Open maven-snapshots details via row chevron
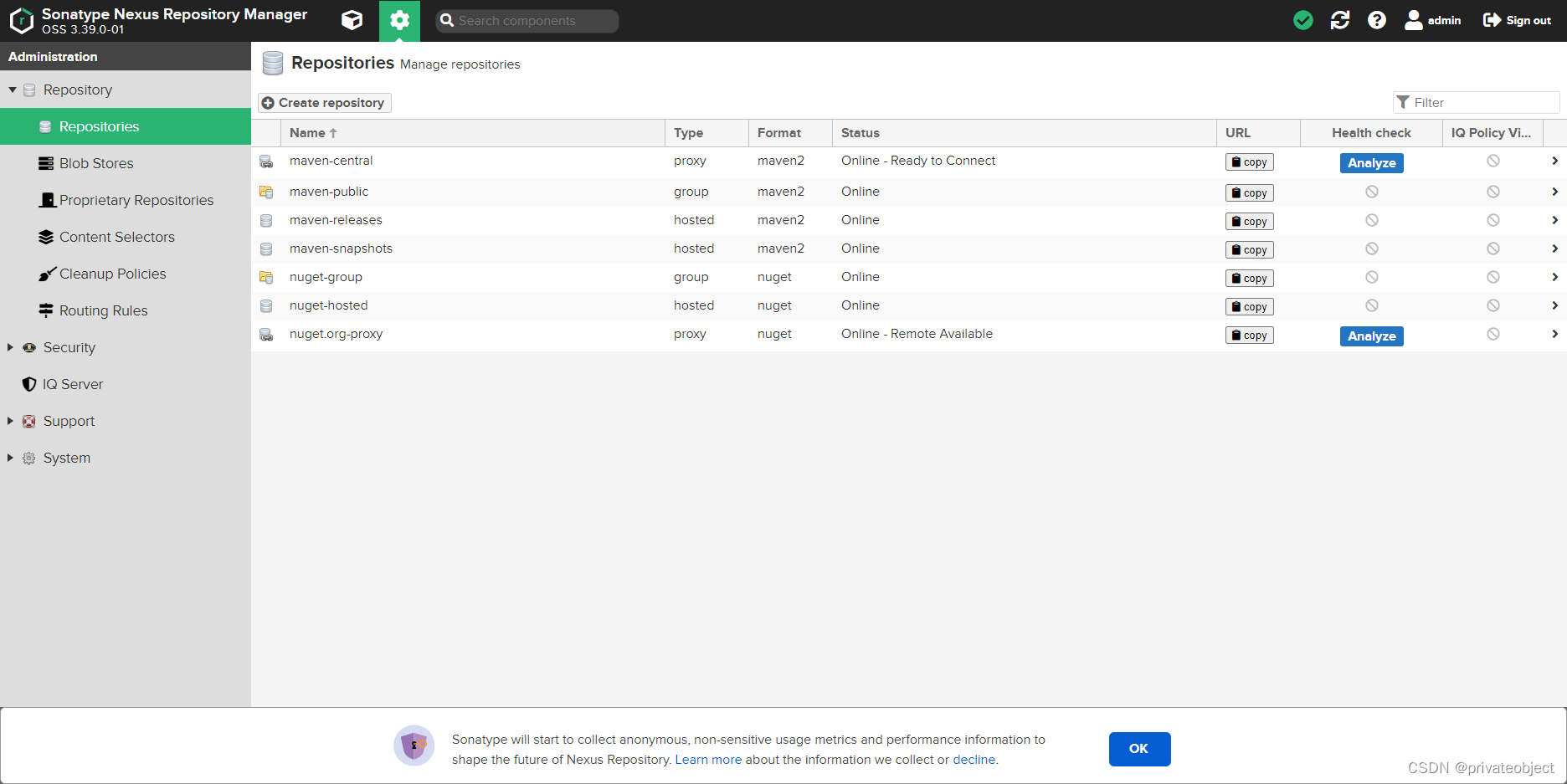This screenshot has width=1567, height=784. (1554, 249)
